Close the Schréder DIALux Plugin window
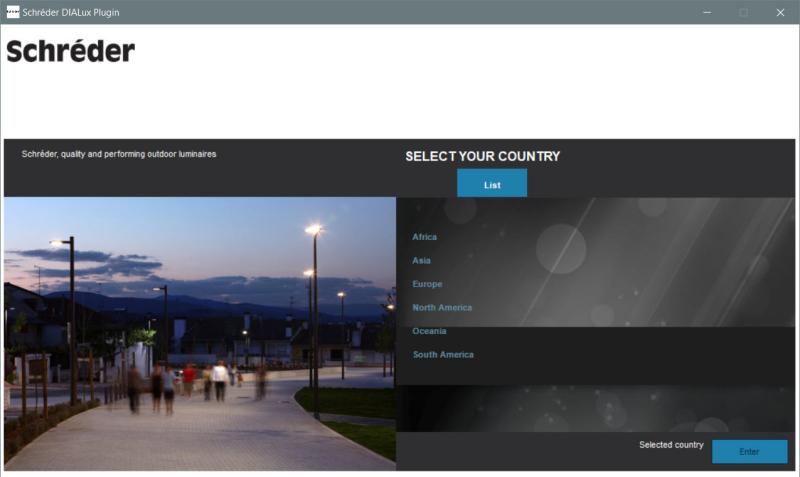The image size is (800, 477). (780, 12)
